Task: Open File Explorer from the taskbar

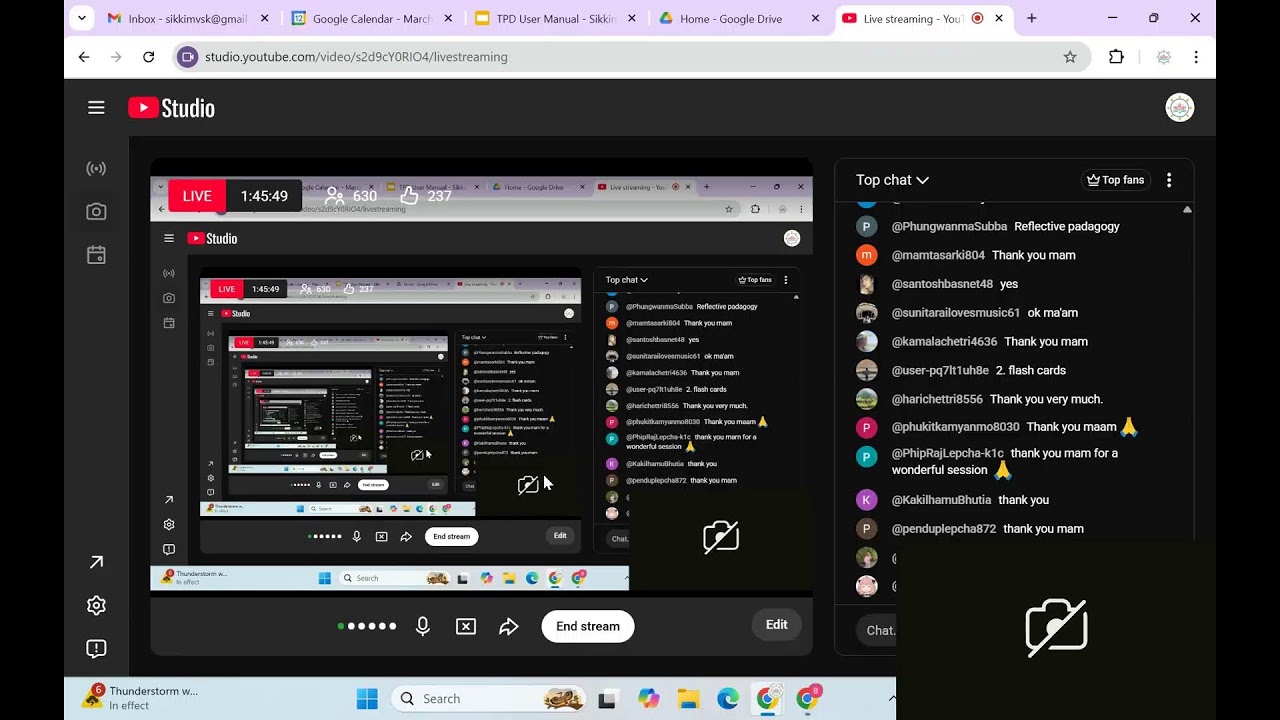Action: (x=688, y=699)
